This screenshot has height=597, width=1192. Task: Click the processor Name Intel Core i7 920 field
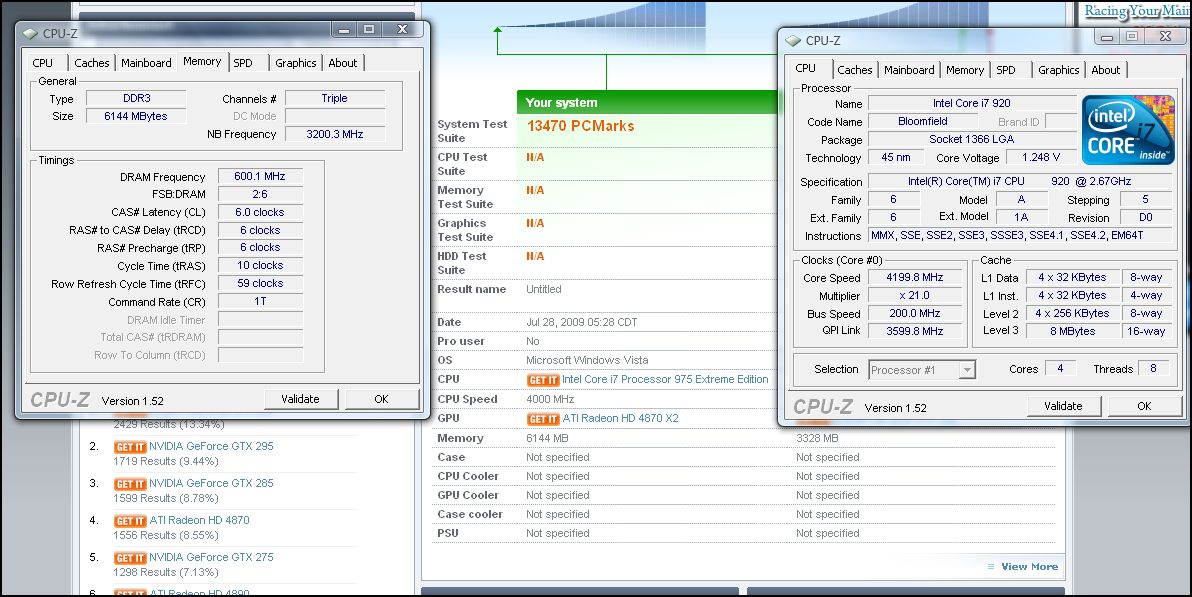972,103
